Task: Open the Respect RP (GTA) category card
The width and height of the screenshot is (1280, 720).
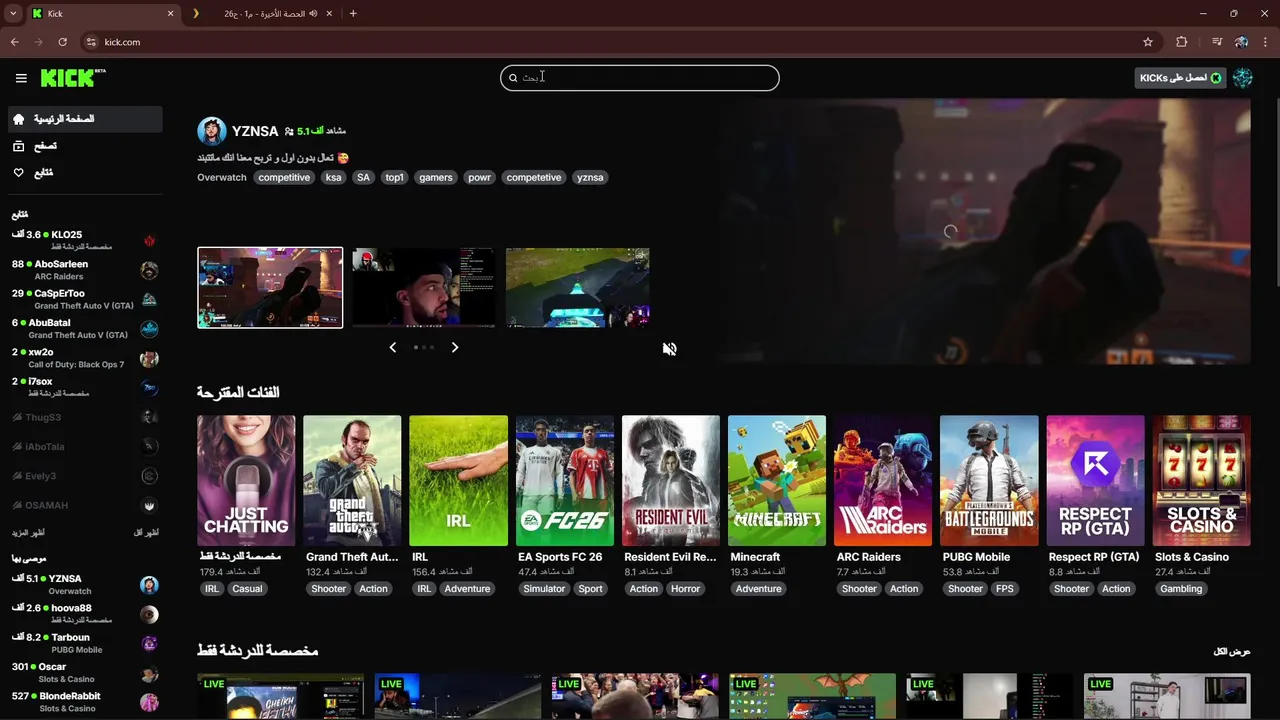Action: (1095, 481)
